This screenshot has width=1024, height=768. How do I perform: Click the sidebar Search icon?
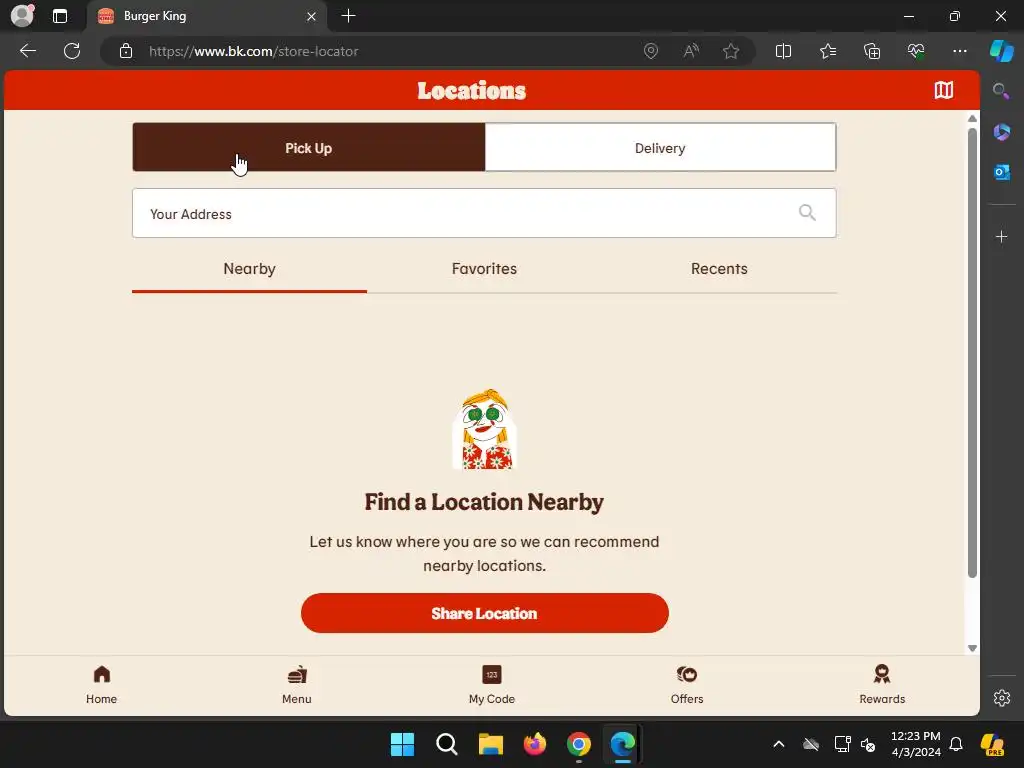click(x=1001, y=91)
